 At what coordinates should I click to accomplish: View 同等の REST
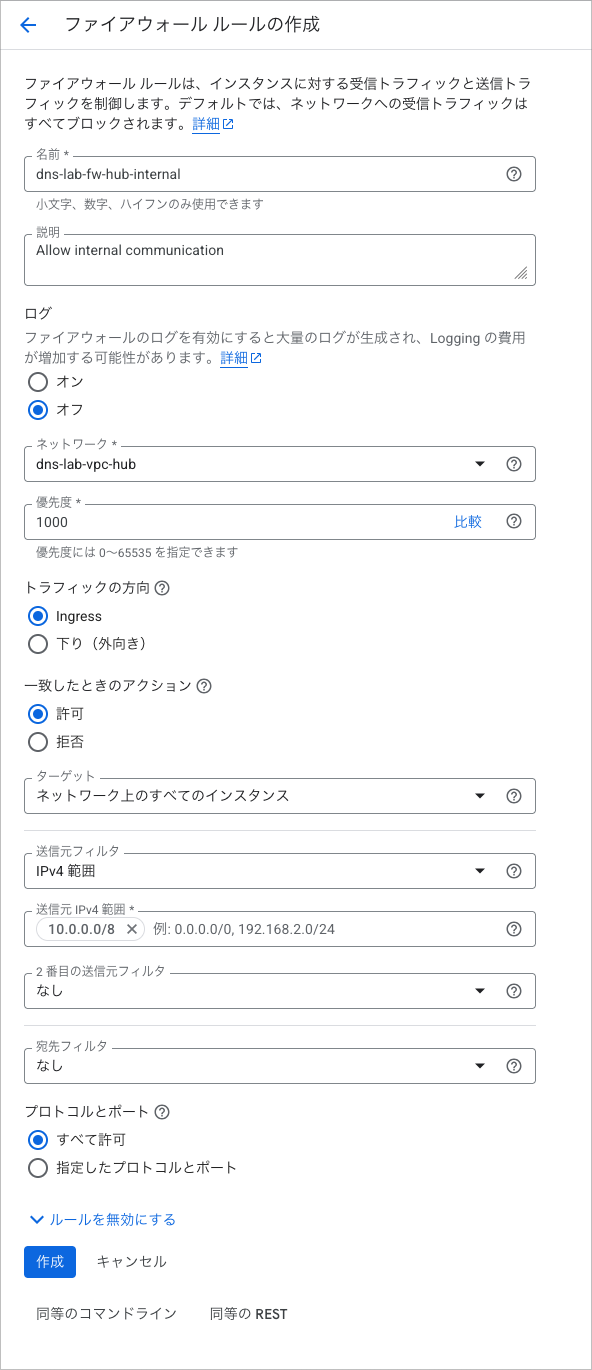248,1313
